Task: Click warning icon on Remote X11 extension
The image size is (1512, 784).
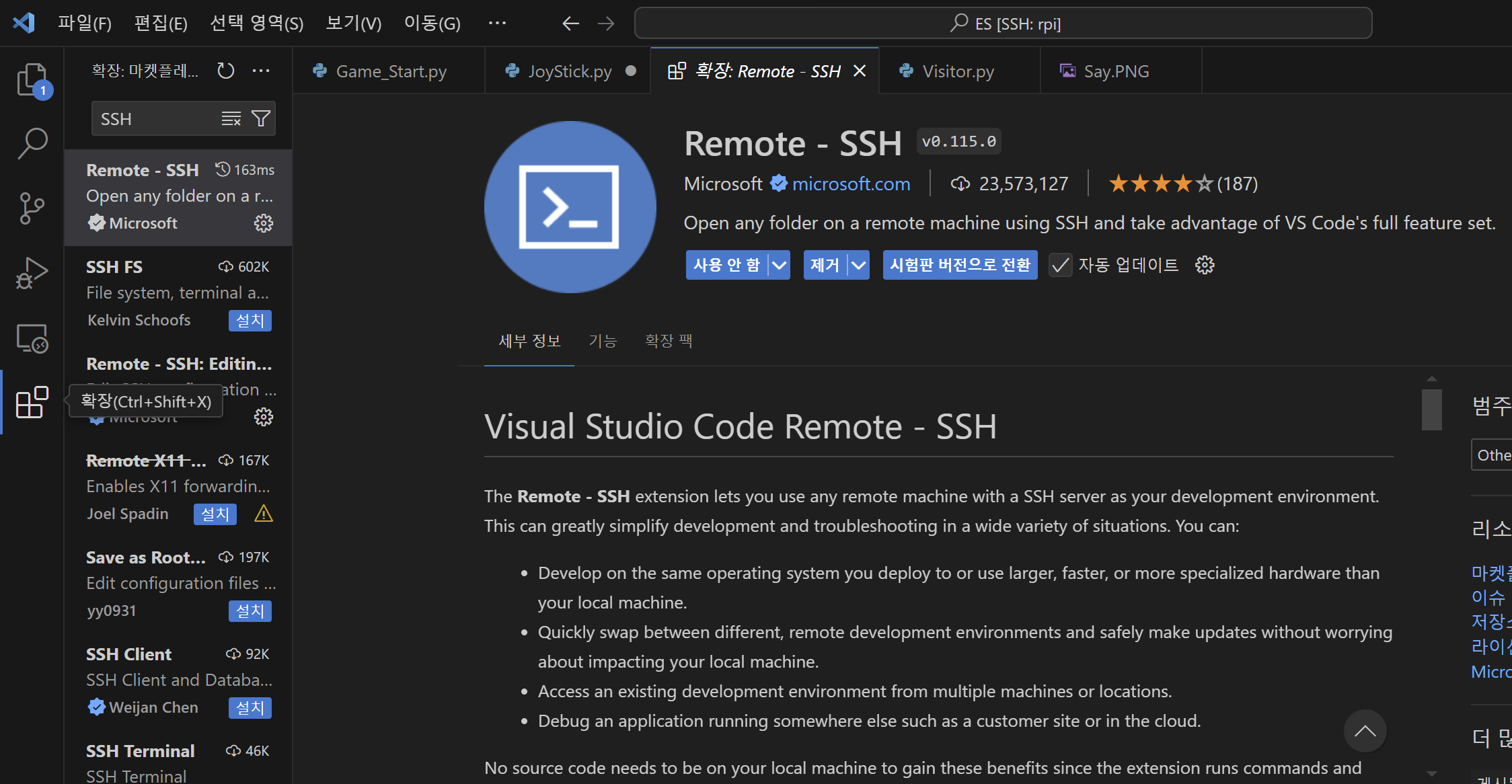Action: point(264,514)
